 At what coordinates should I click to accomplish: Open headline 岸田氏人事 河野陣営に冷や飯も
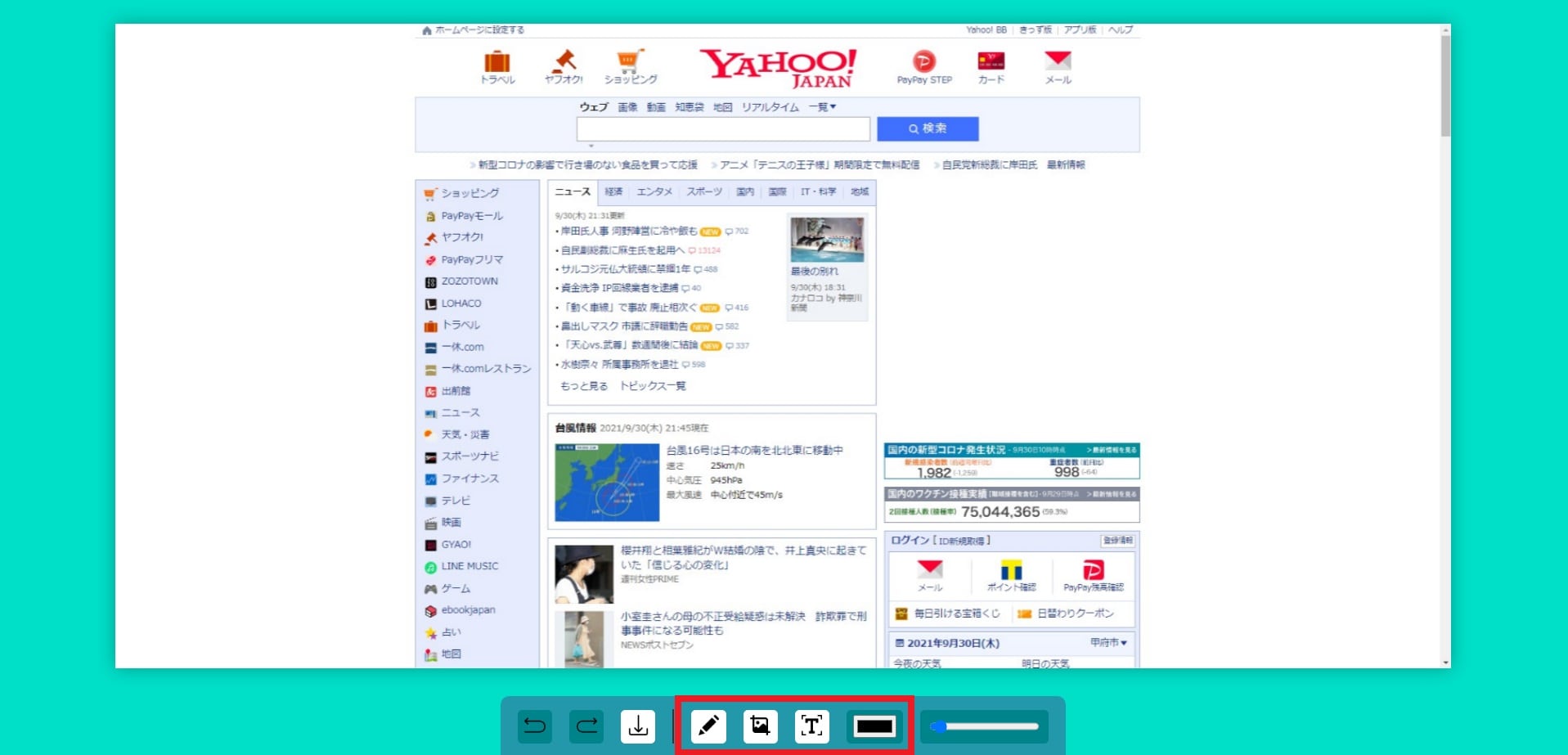click(x=629, y=231)
